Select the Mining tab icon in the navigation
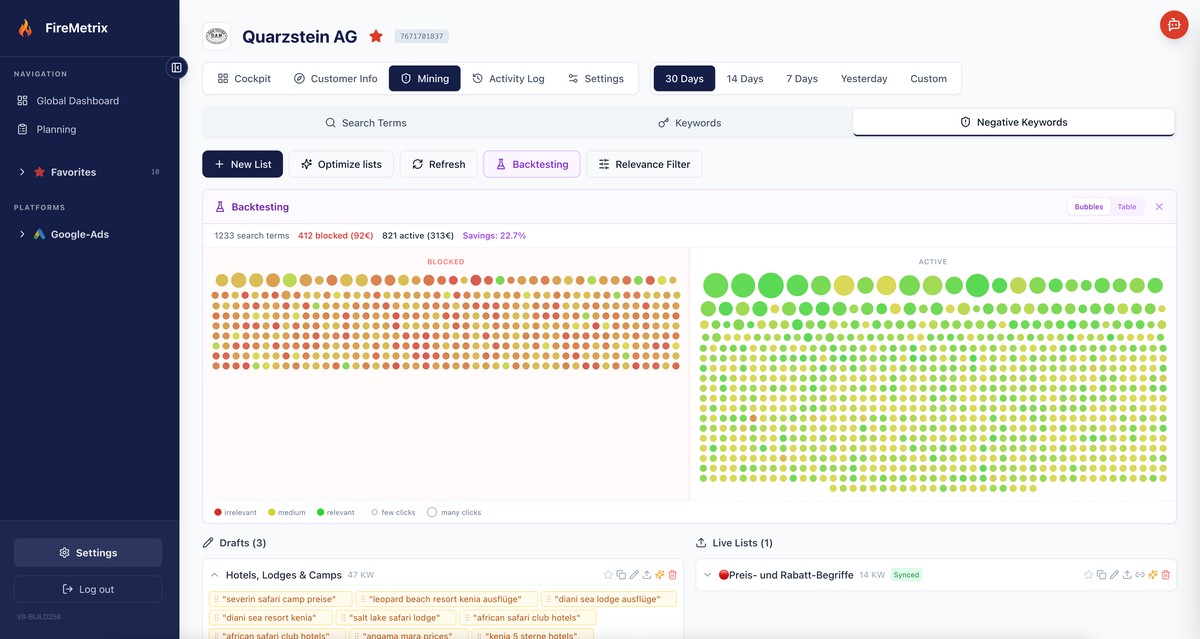Image resolution: width=1200 pixels, height=639 pixels. pos(405,77)
